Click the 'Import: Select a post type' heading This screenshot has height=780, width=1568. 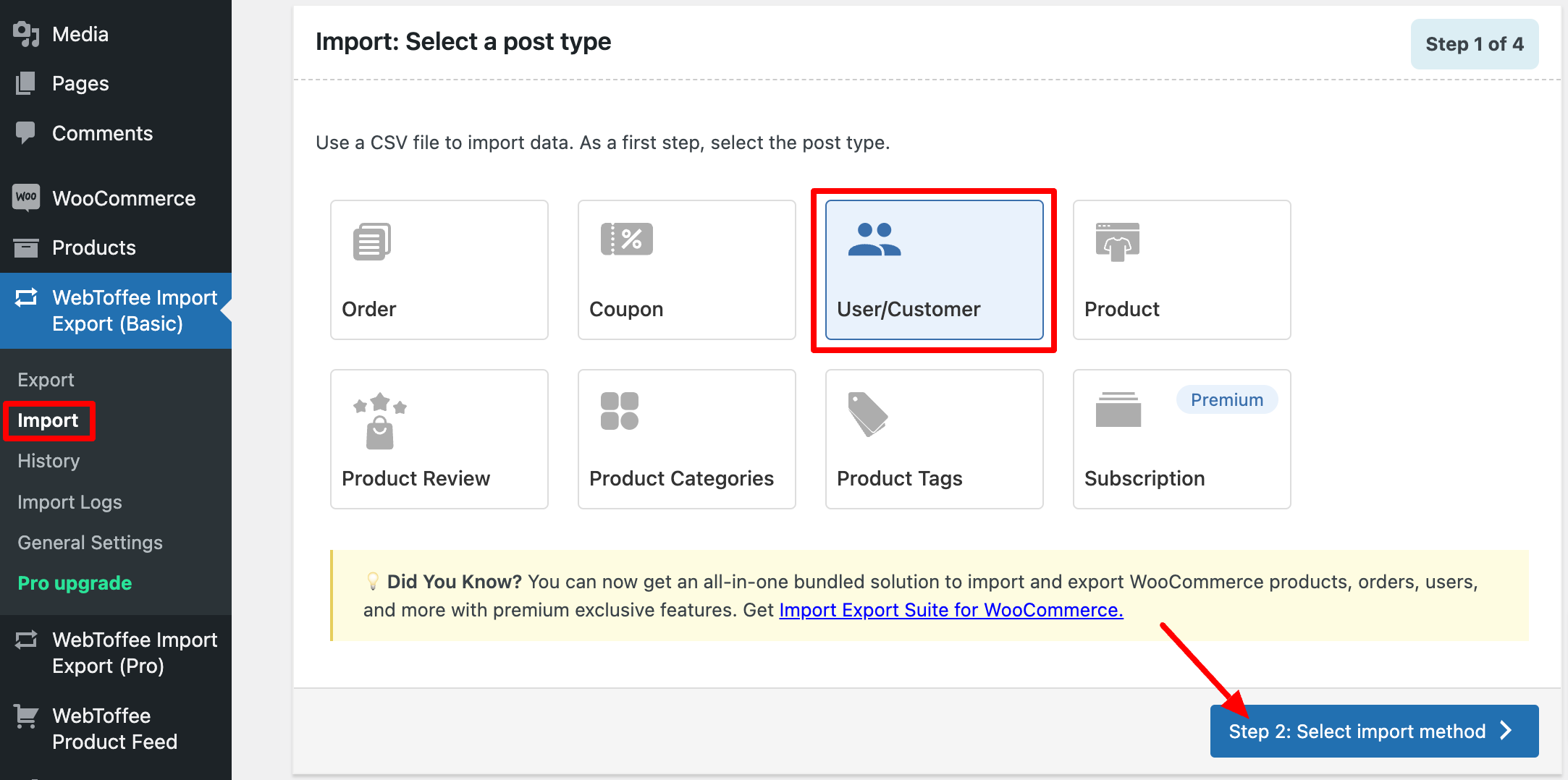(x=463, y=42)
